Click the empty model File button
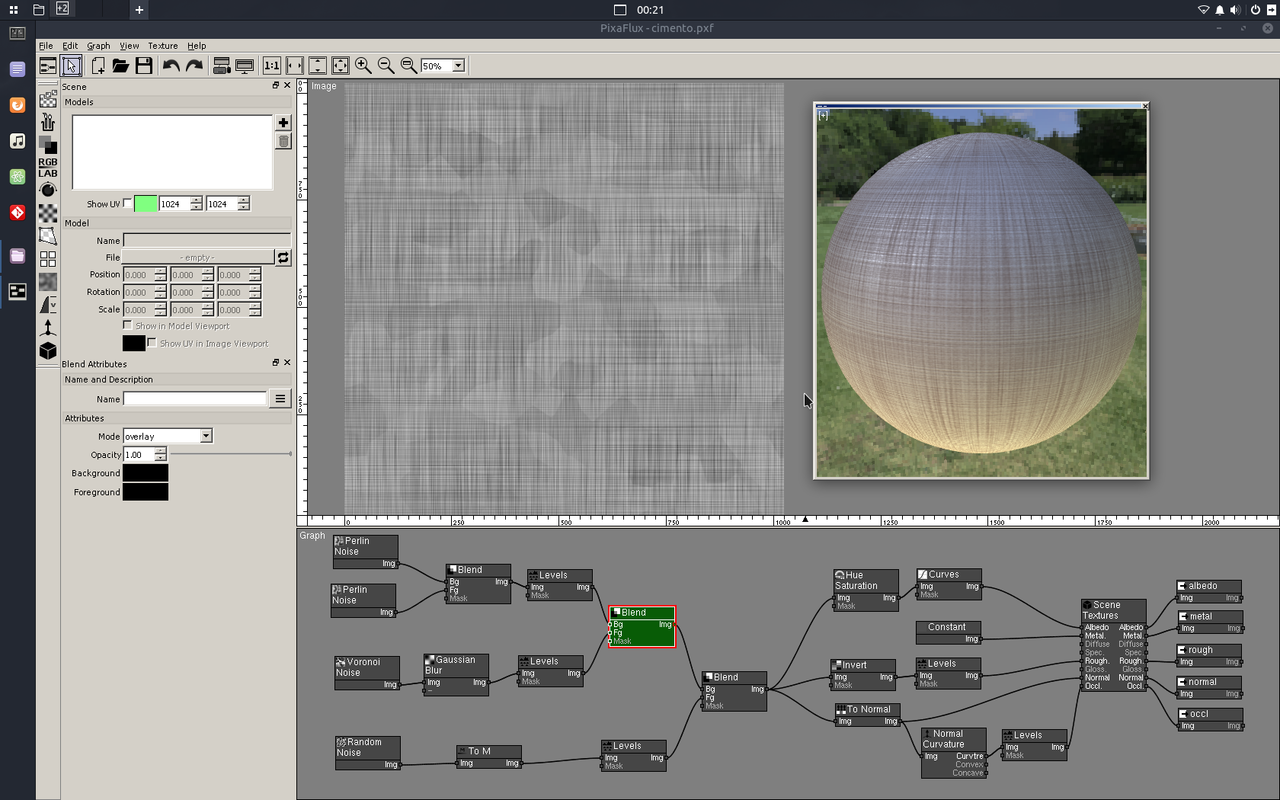 (198, 257)
